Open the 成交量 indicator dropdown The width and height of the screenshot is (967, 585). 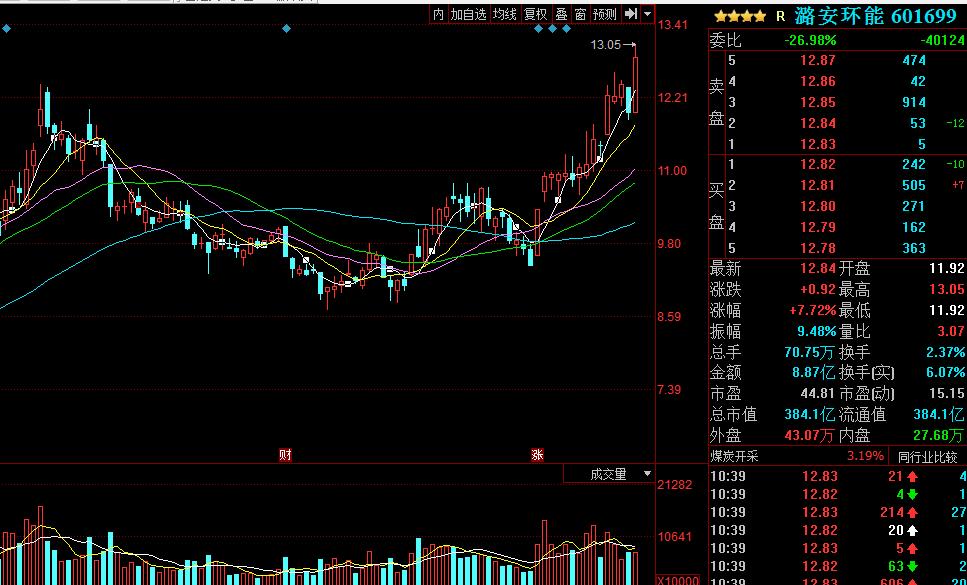pyautogui.click(x=608, y=474)
